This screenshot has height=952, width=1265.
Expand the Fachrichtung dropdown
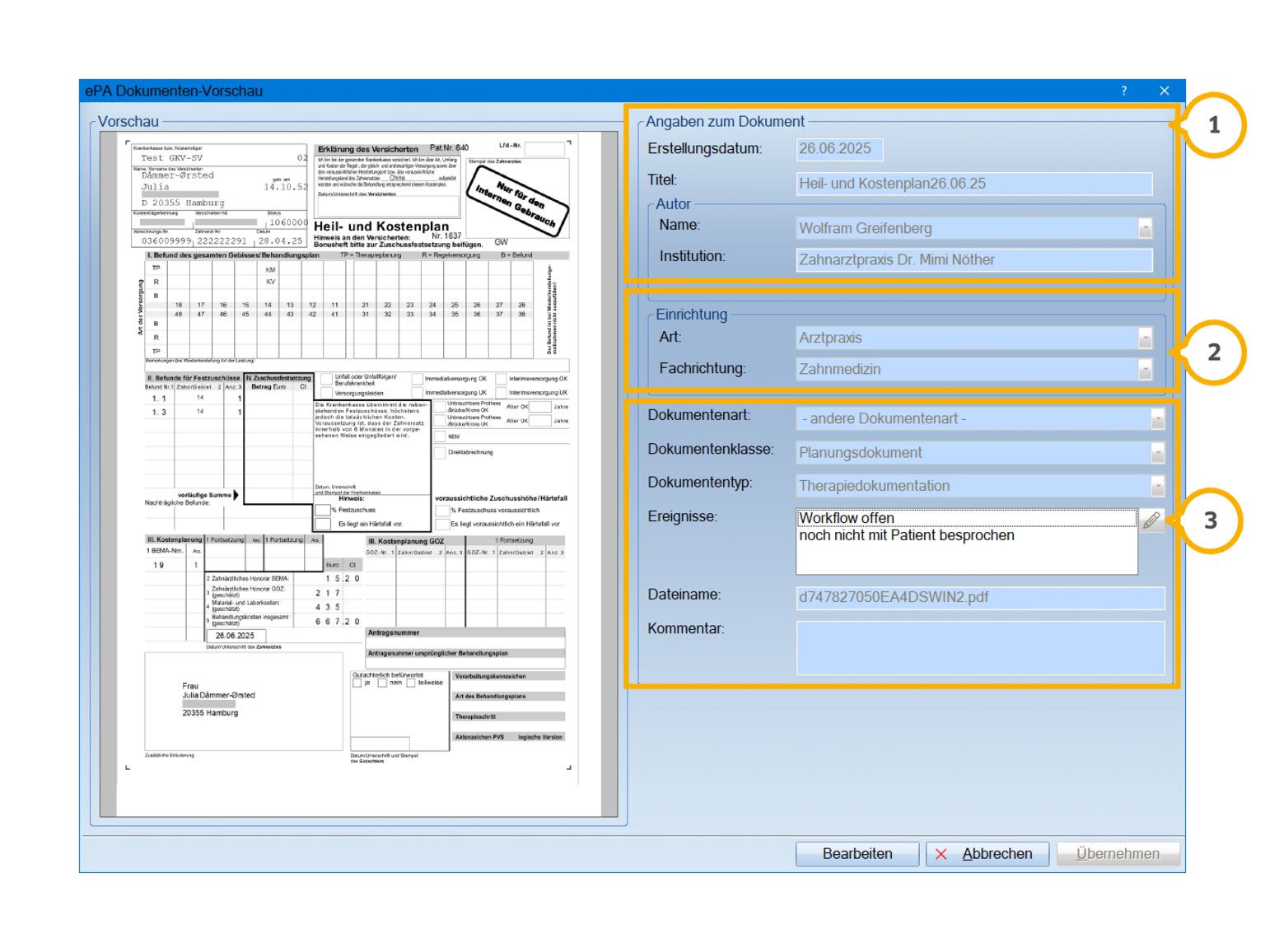pyautogui.click(x=1145, y=369)
